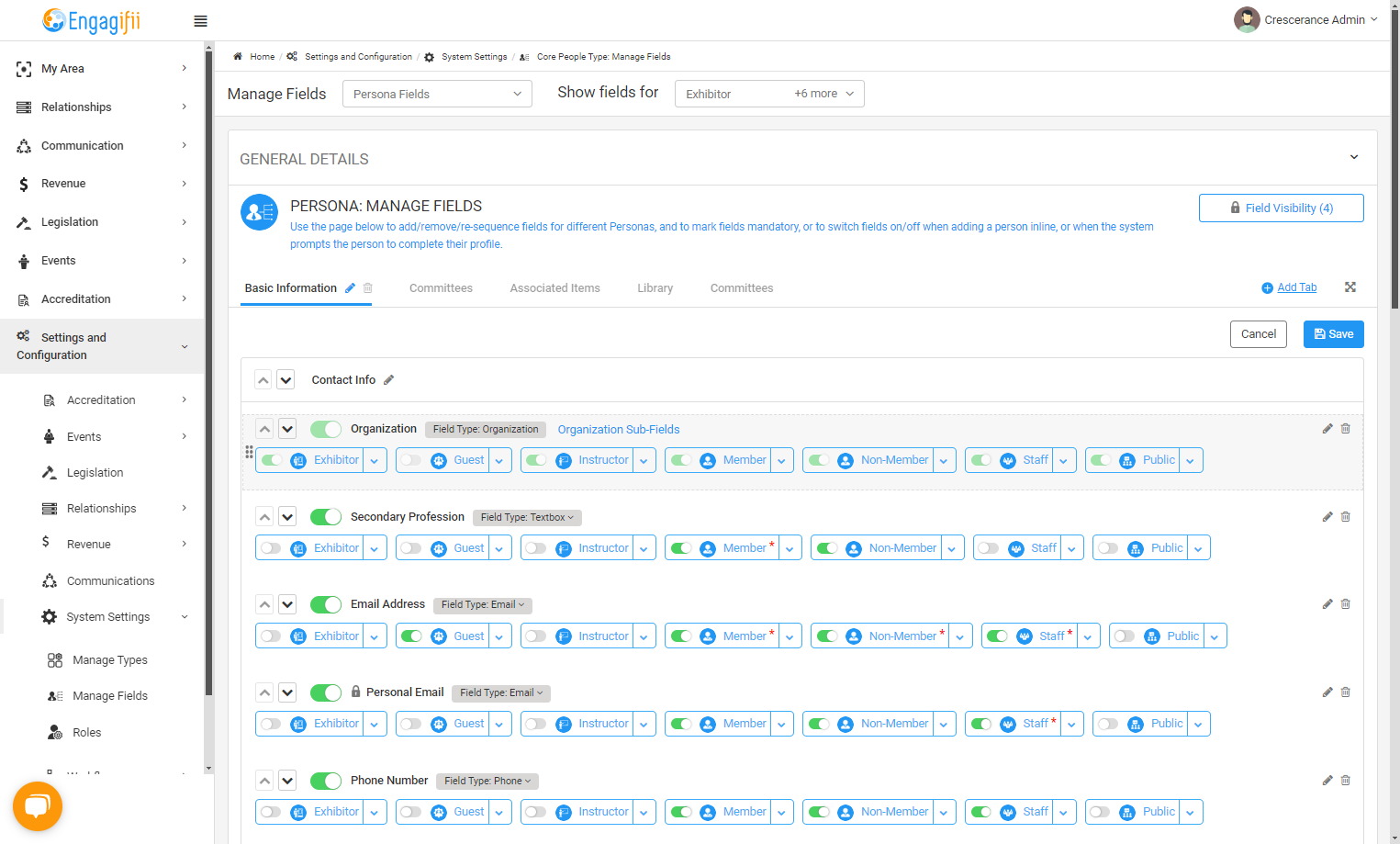Edit the Contact Info section name pencil

pos(388,380)
